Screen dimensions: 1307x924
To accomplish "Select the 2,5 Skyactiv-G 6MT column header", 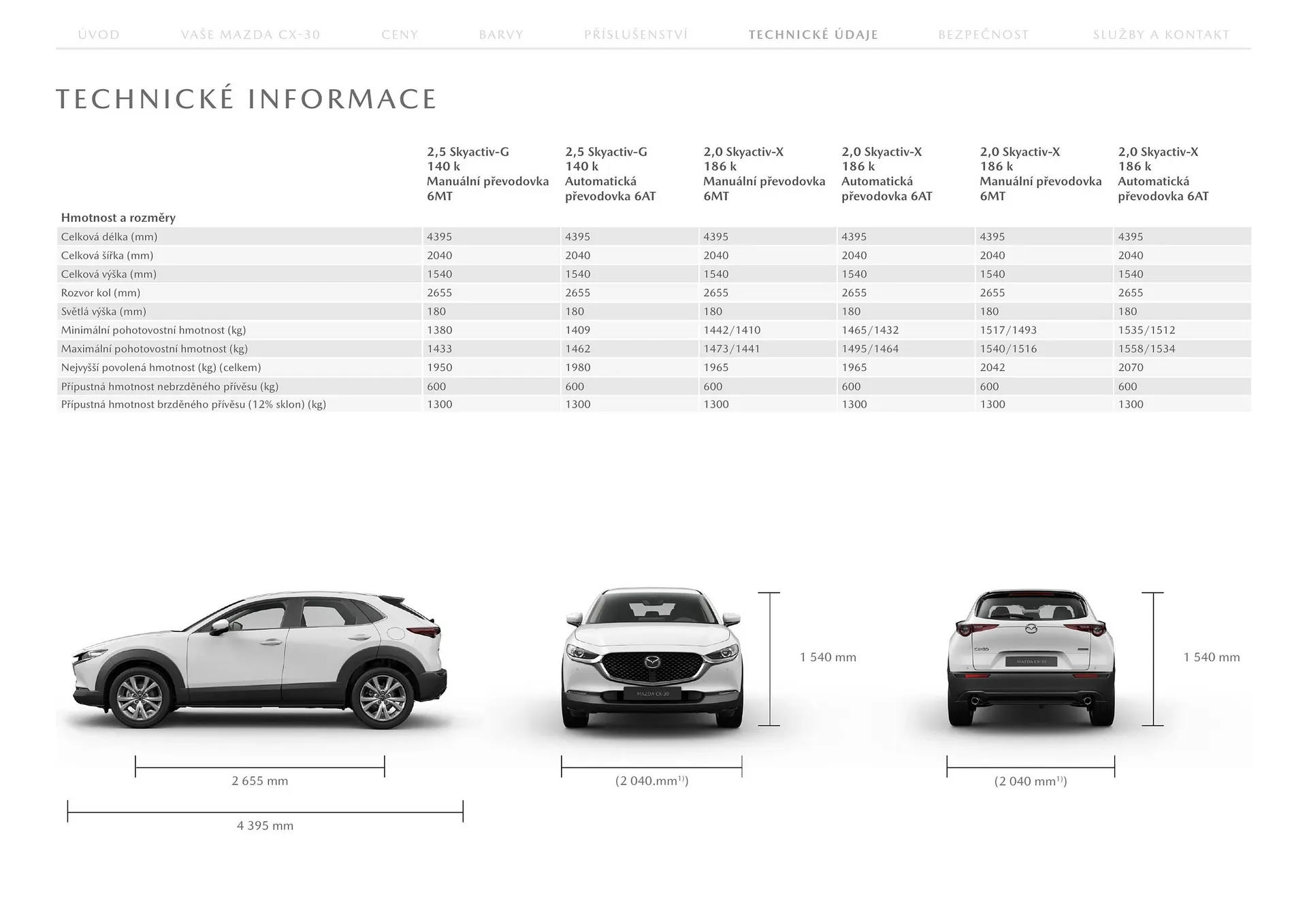I will click(487, 174).
